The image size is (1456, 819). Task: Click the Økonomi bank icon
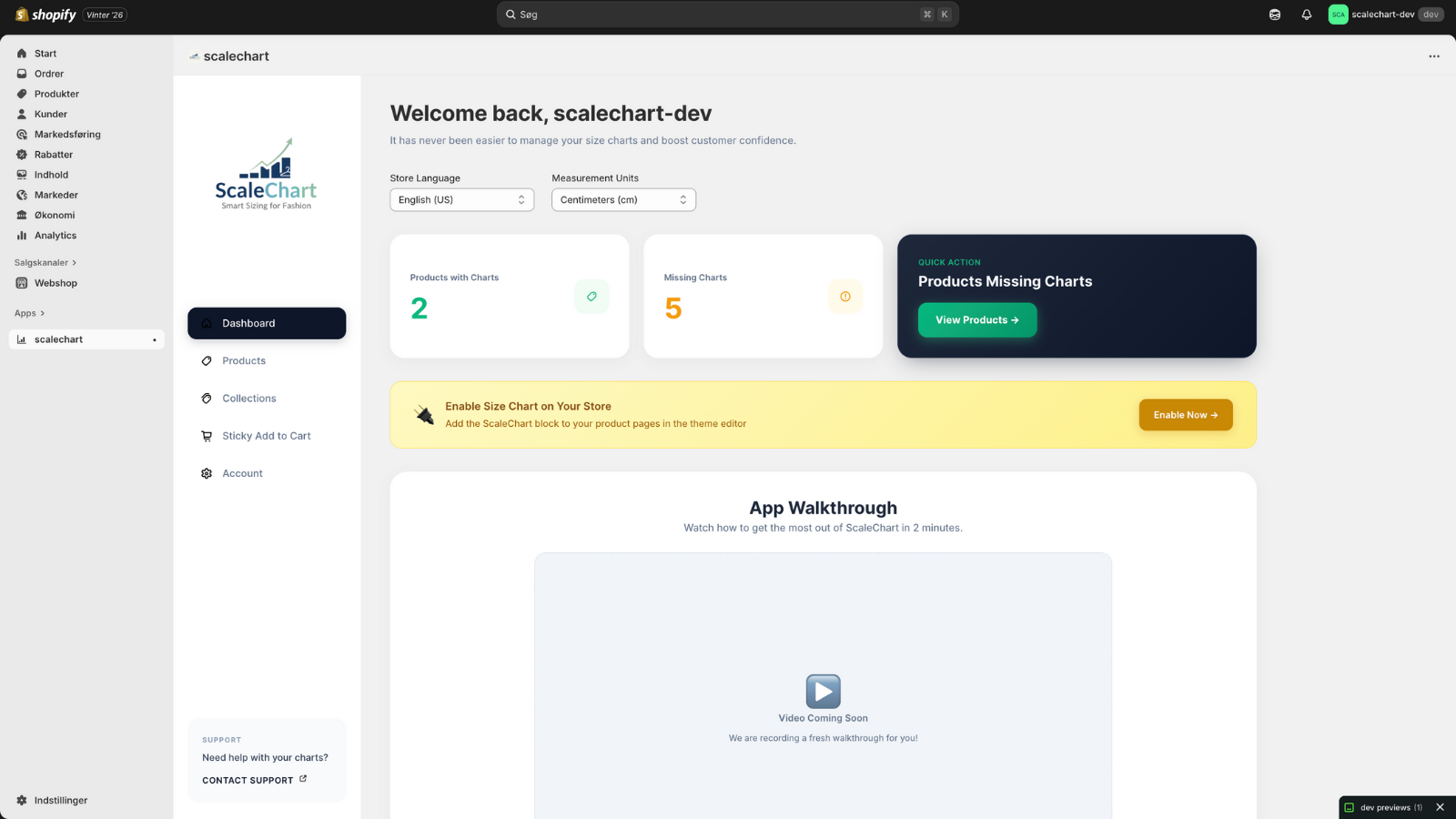[x=22, y=215]
